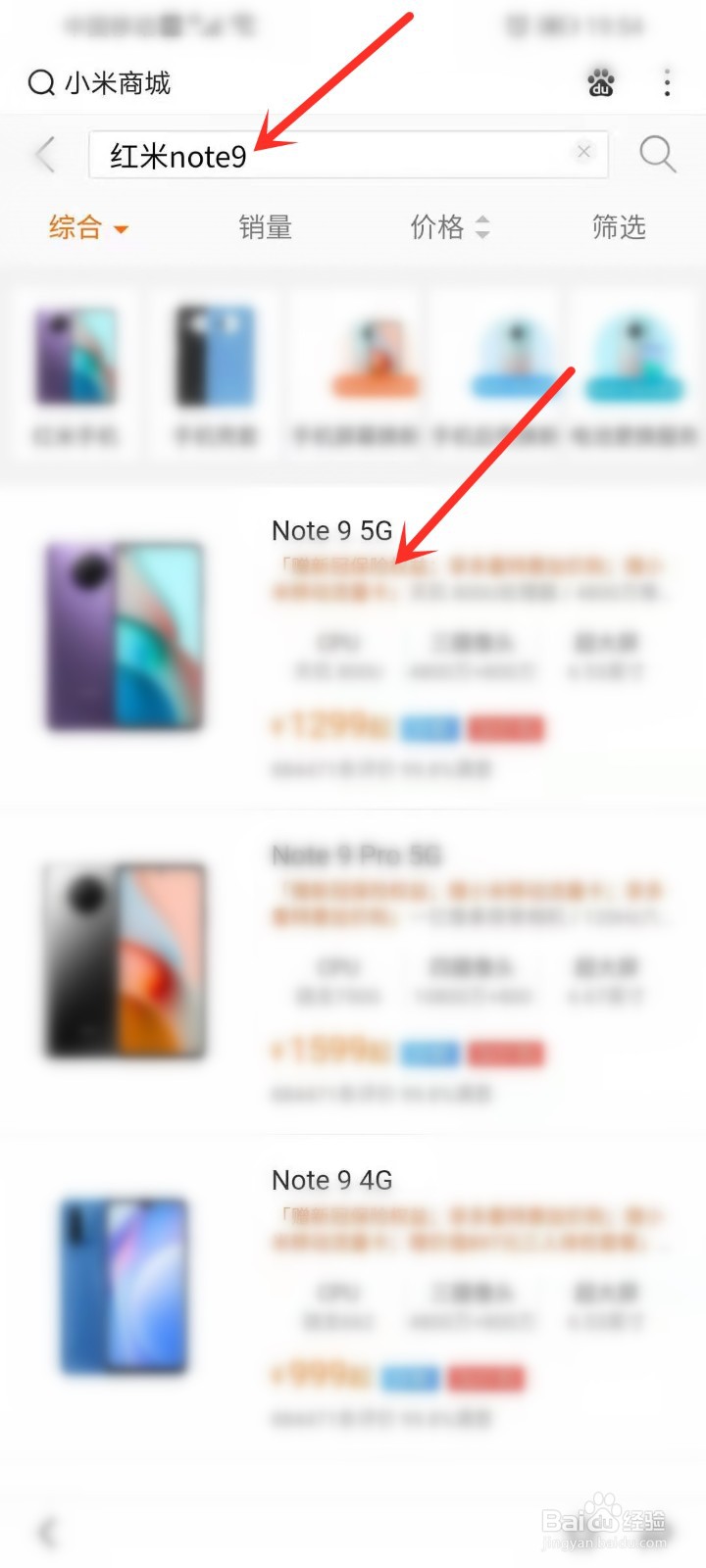
Task: Tap the gray Note 9 Pro phone image
Action: coord(125,959)
